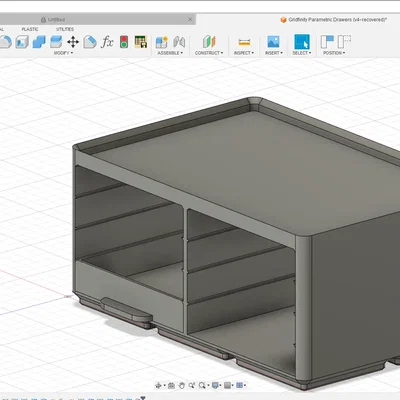Click the traffic light status icon
The image size is (400, 400).
point(124,42)
